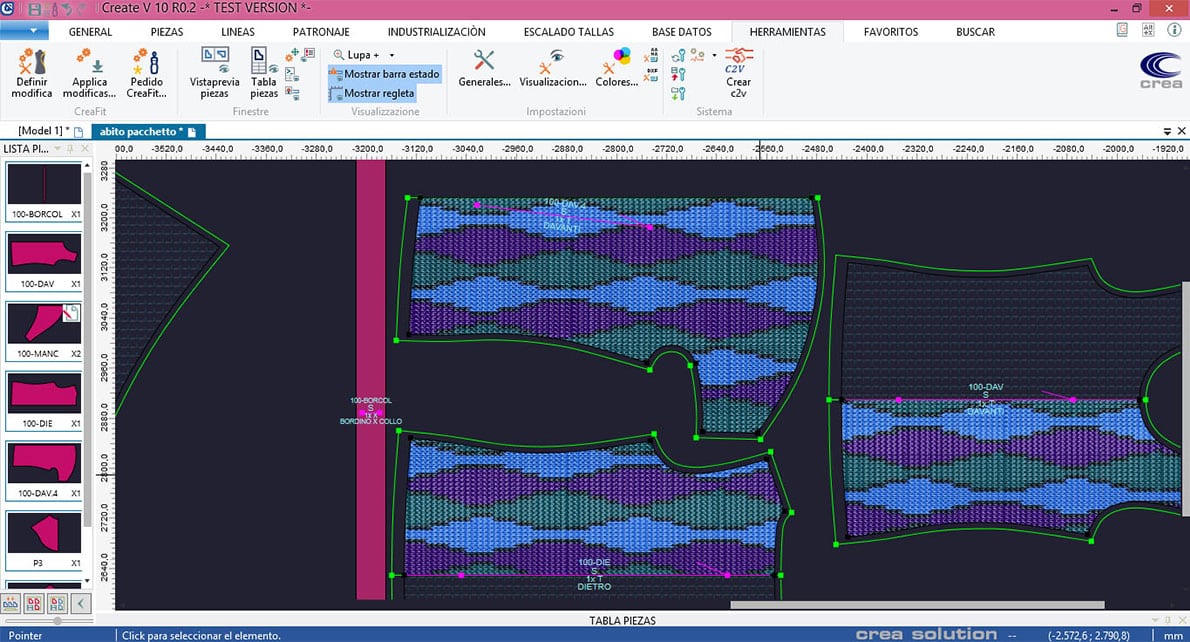Click the Applica modificas tool

(89, 73)
